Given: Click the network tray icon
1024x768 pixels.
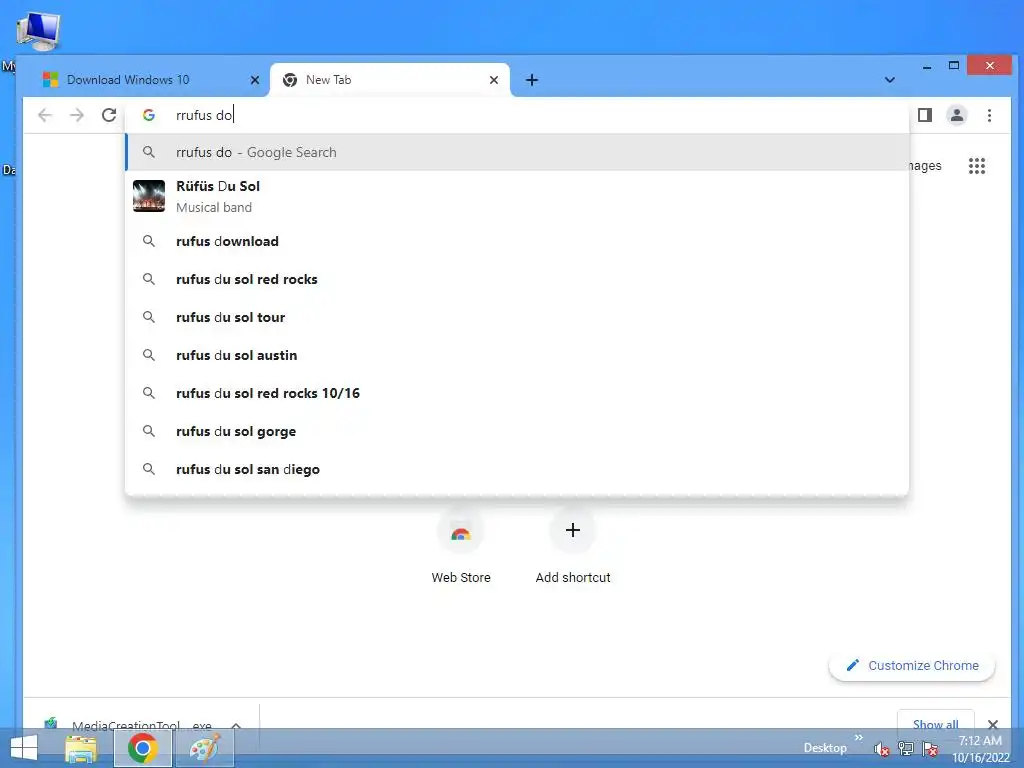Looking at the screenshot, I should point(906,748).
